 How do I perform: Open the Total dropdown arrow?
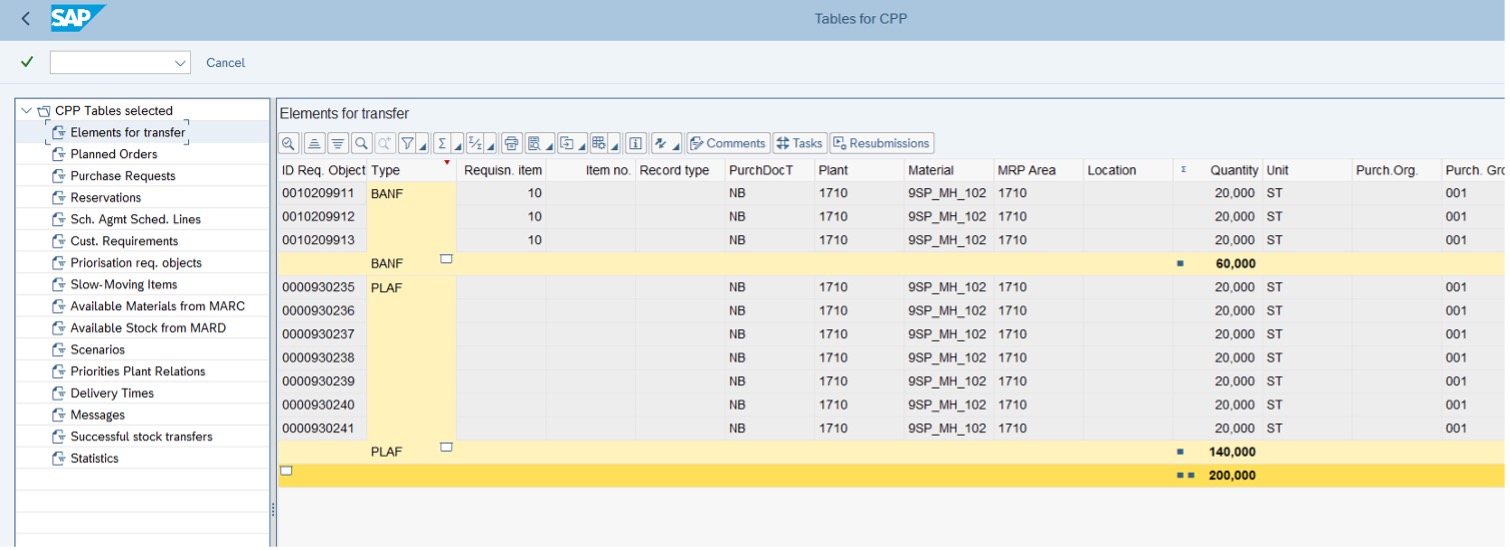[x=457, y=145]
